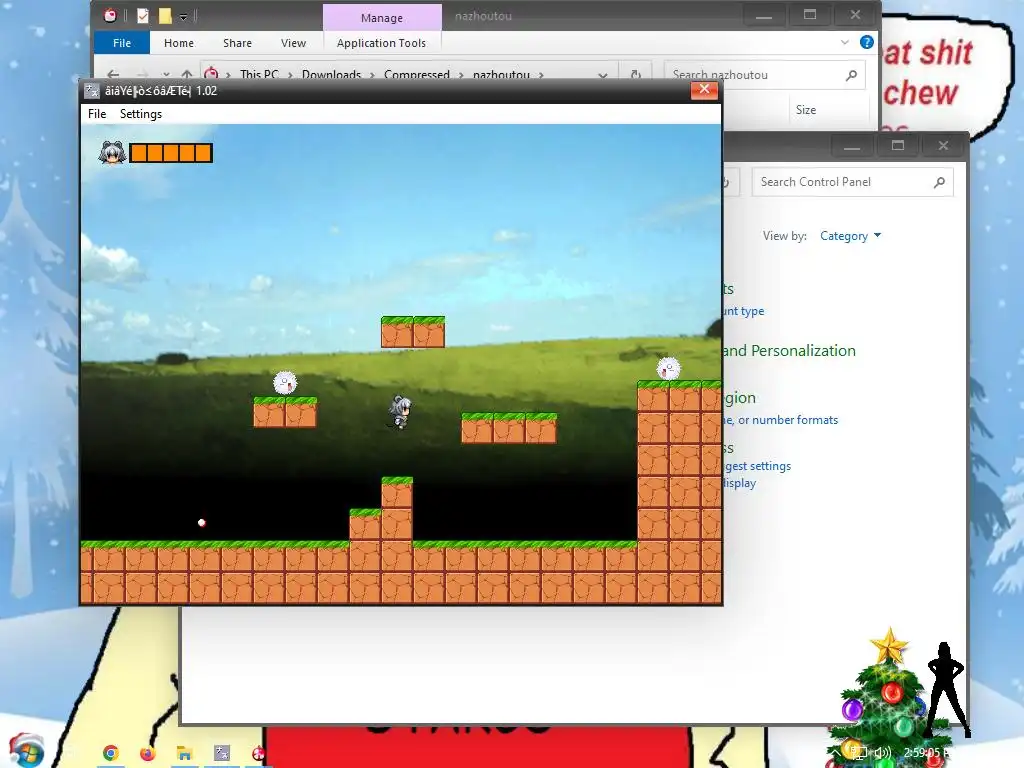Close the game window with the red X

704,90
